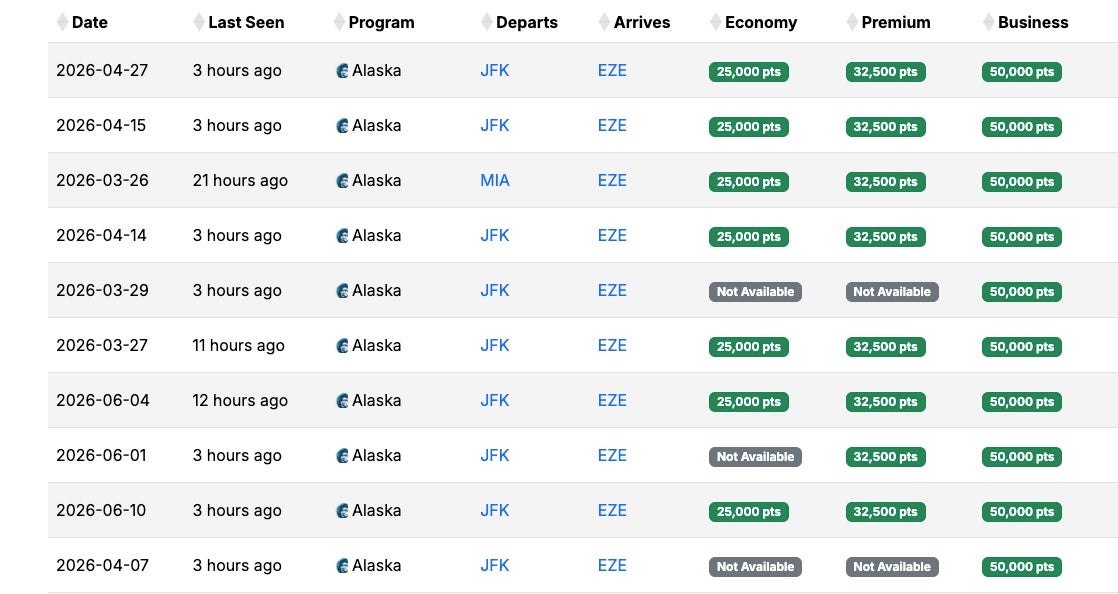Click the 2026-06-04 date row
Viewport: 1118px width, 594px height.
coord(102,401)
